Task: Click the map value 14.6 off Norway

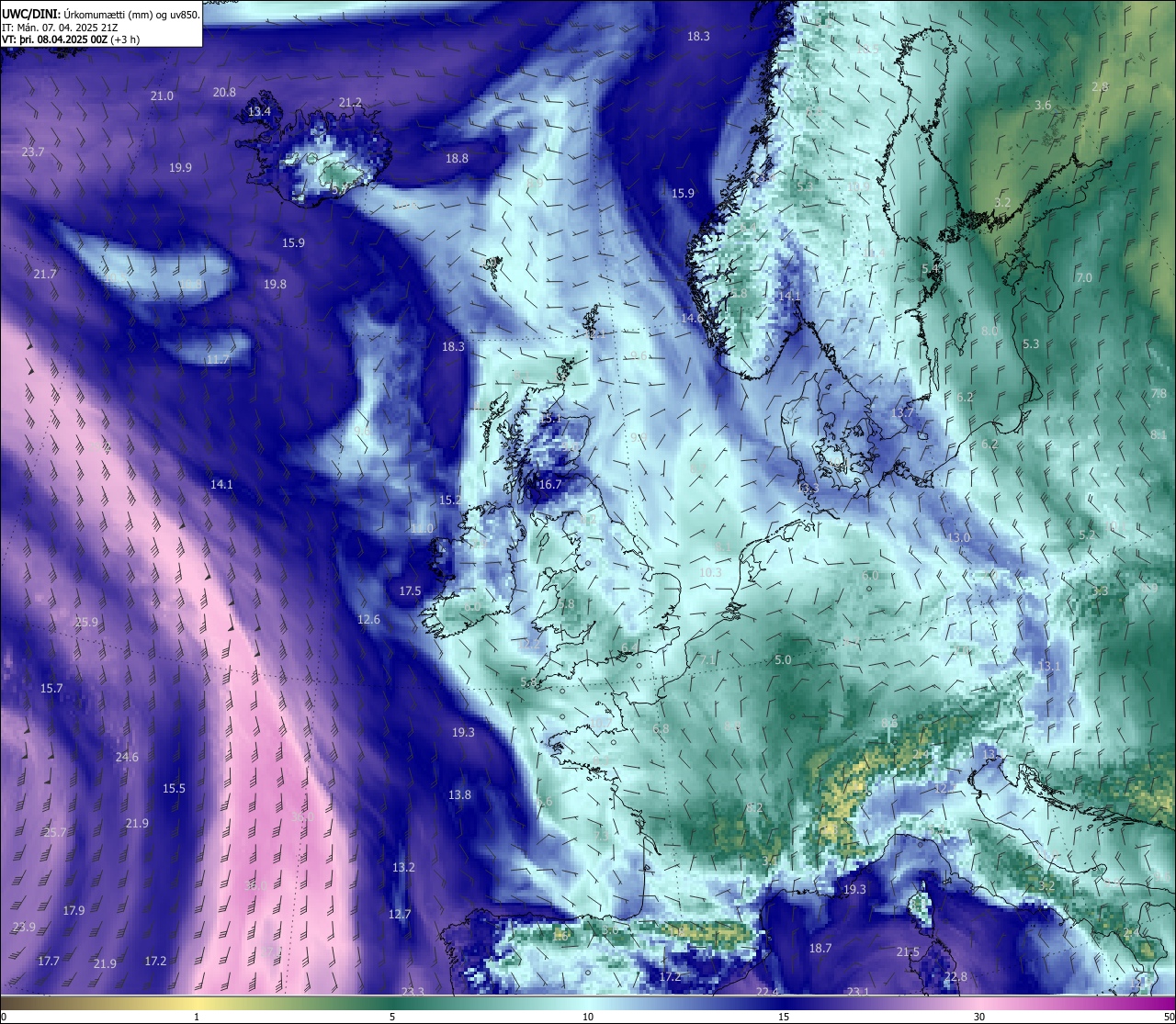Action: point(693,319)
